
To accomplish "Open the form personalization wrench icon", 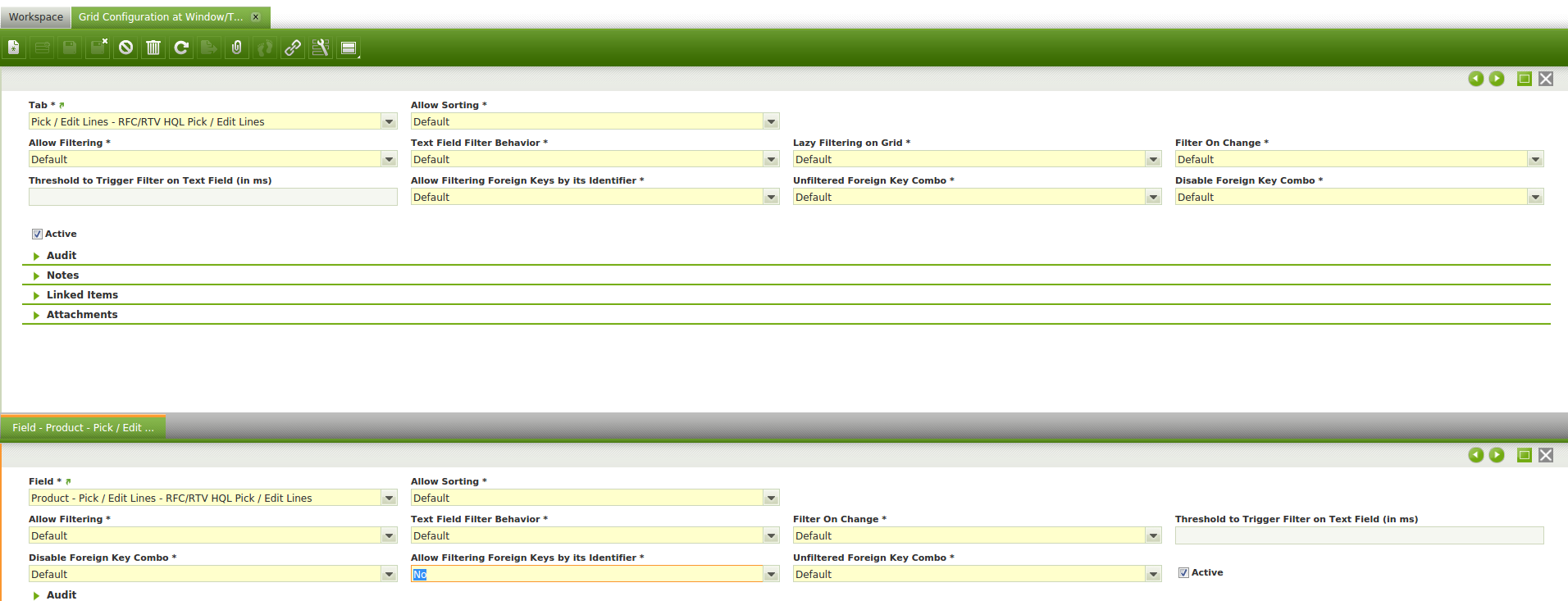I will (321, 48).
